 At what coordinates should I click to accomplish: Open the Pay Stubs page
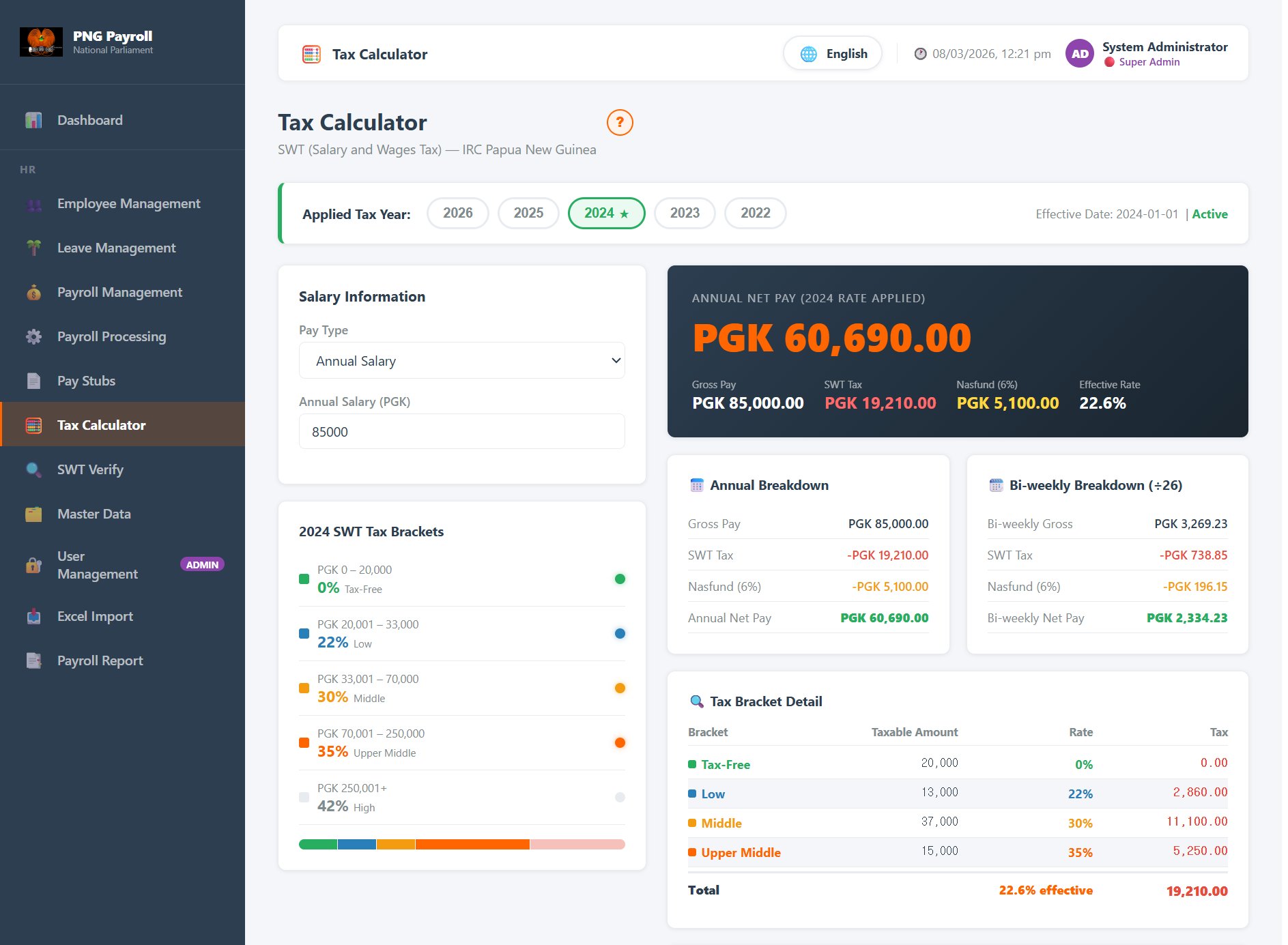click(123, 381)
